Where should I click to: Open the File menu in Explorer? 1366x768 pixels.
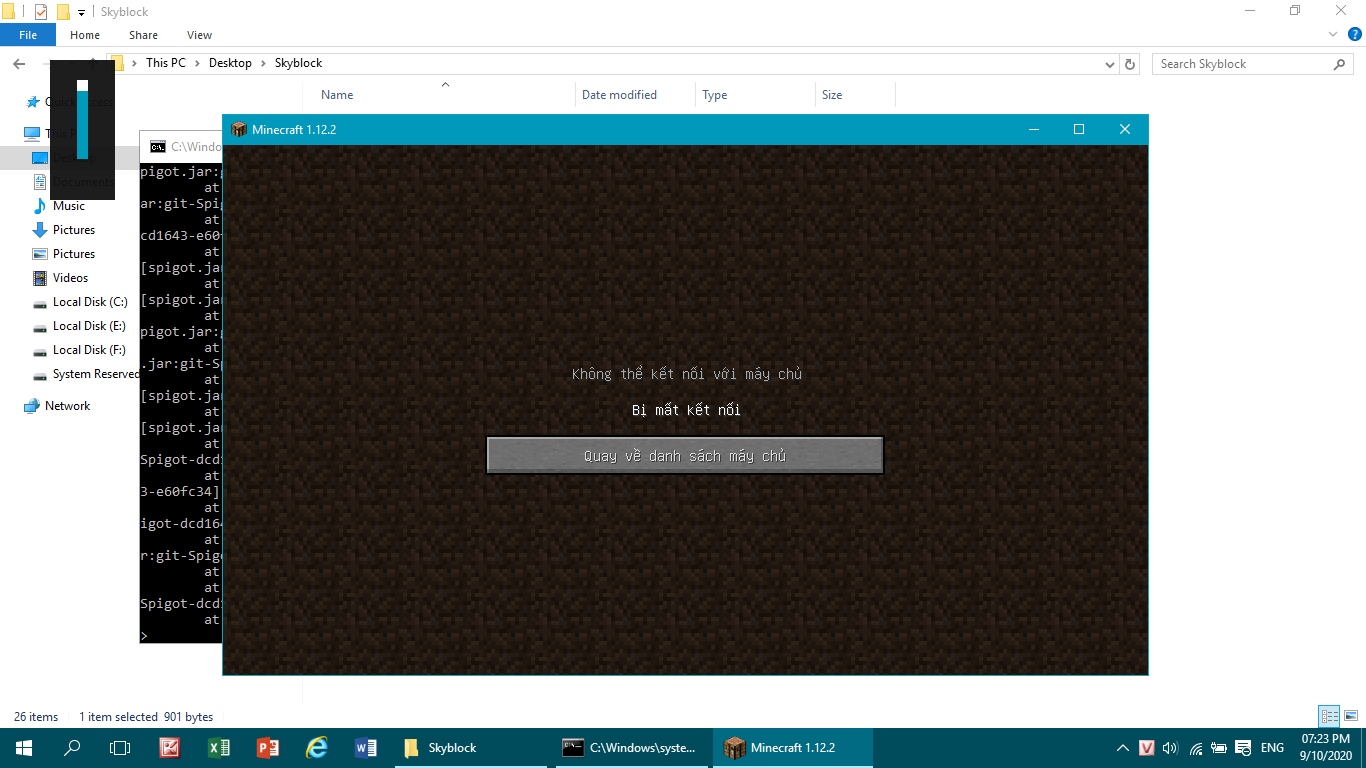(28, 35)
